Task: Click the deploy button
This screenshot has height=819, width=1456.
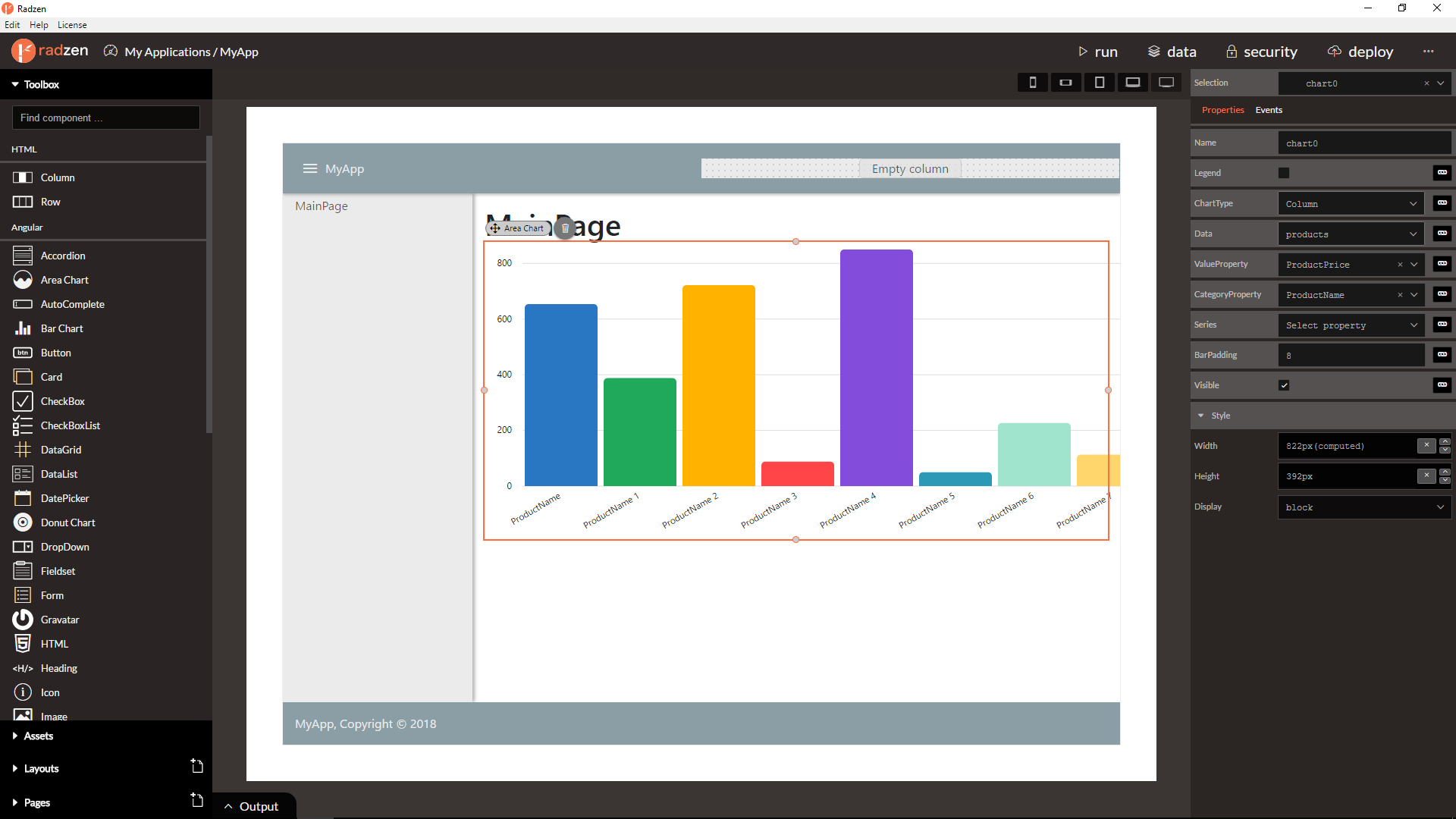Action: (x=1360, y=52)
